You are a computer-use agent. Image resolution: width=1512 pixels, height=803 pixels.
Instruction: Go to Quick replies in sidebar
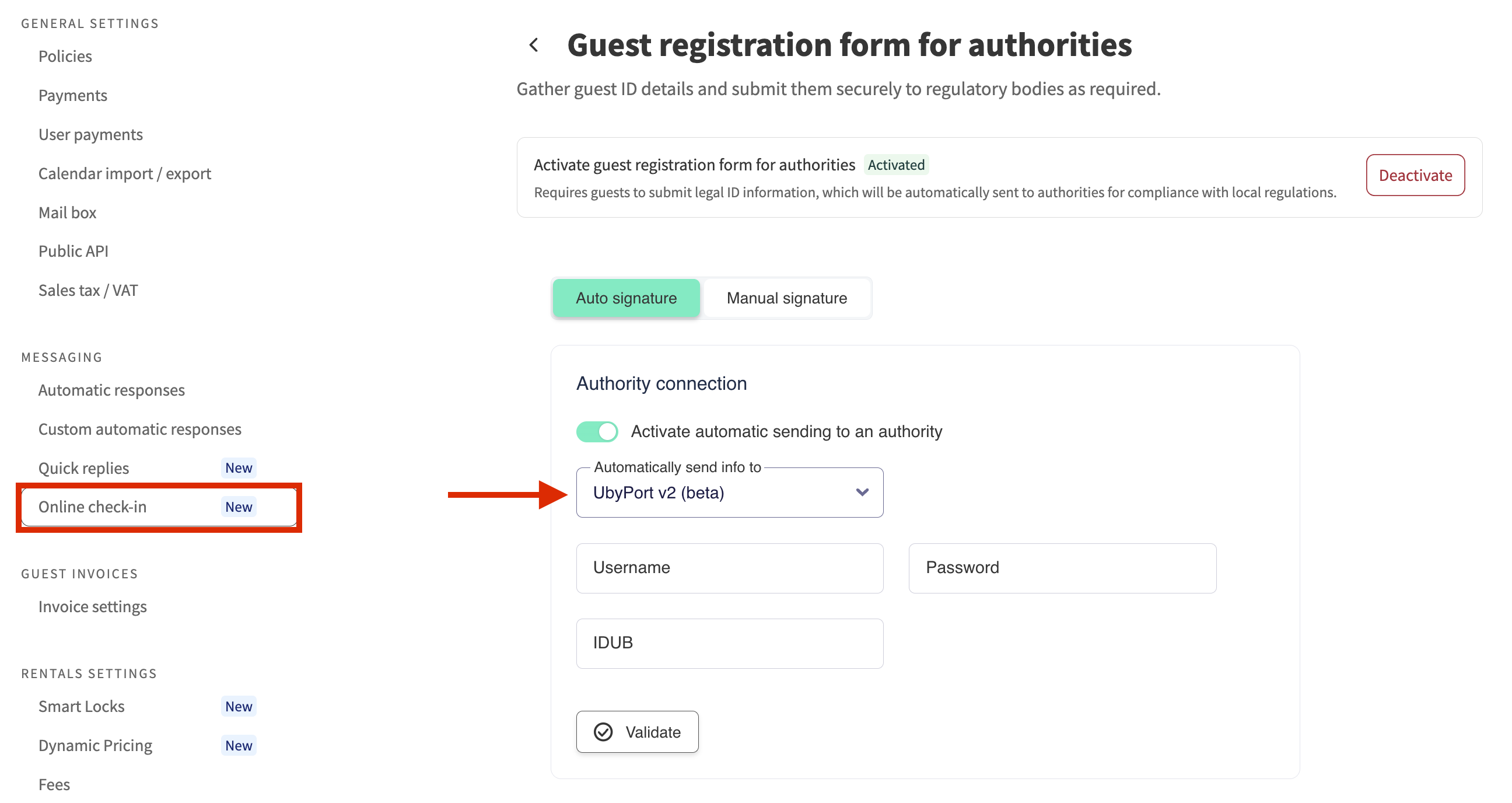click(x=83, y=469)
